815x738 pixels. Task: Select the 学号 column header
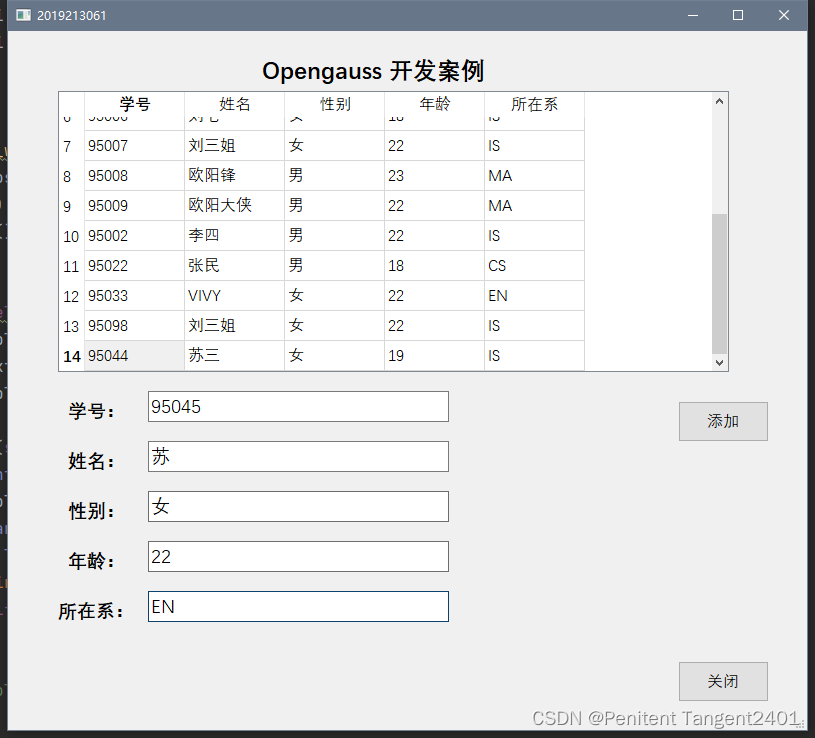tap(135, 104)
